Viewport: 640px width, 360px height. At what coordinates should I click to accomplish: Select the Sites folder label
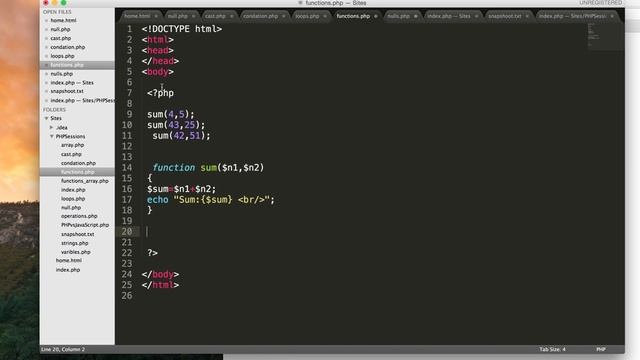point(56,118)
